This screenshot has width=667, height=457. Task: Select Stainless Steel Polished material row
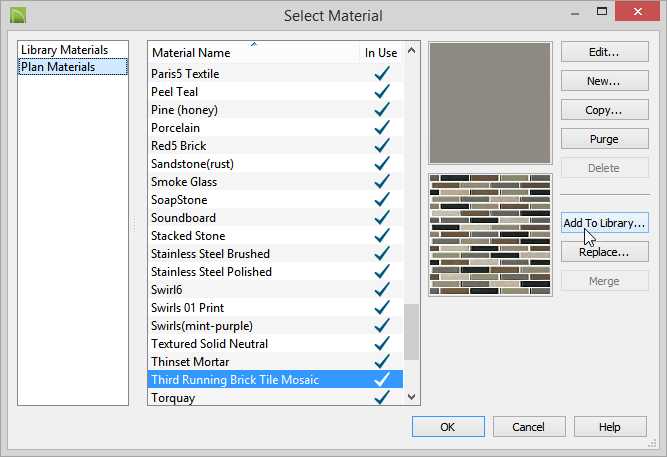[275, 271]
